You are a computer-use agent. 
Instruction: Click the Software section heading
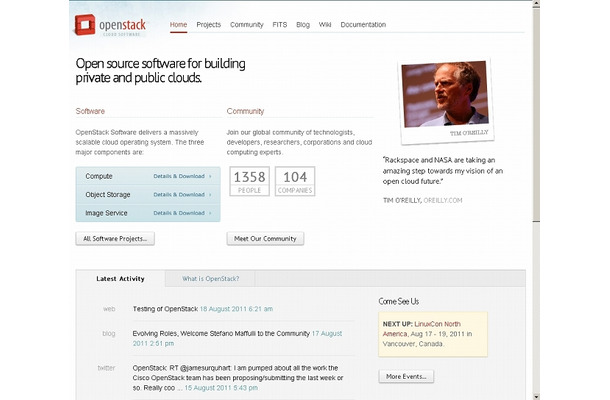[90, 111]
